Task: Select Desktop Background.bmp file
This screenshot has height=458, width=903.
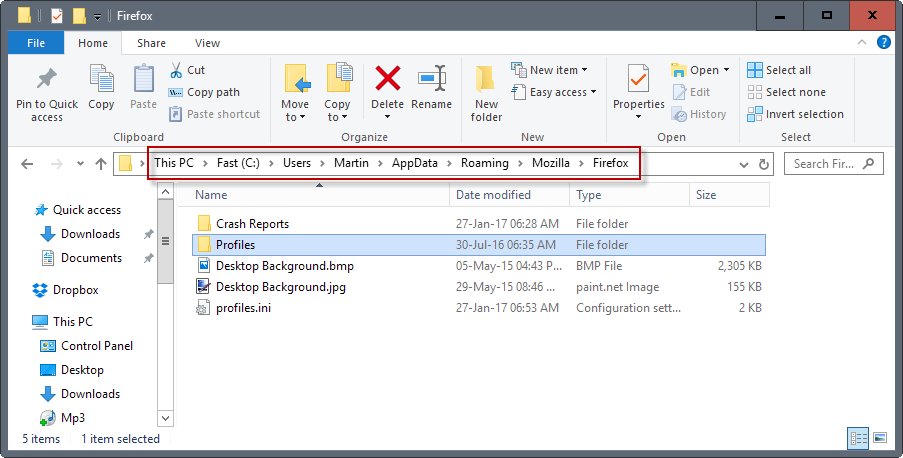Action: 479,266
